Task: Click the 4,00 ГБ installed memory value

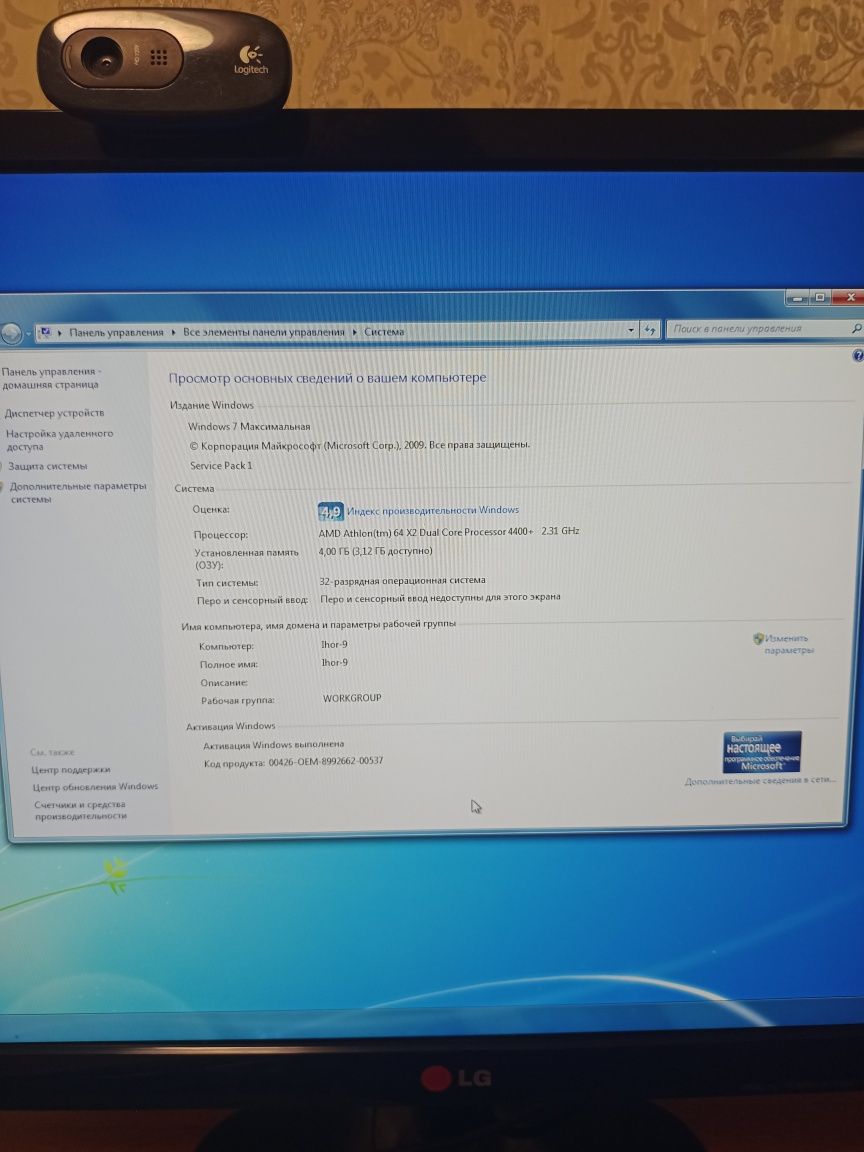Action: point(375,551)
